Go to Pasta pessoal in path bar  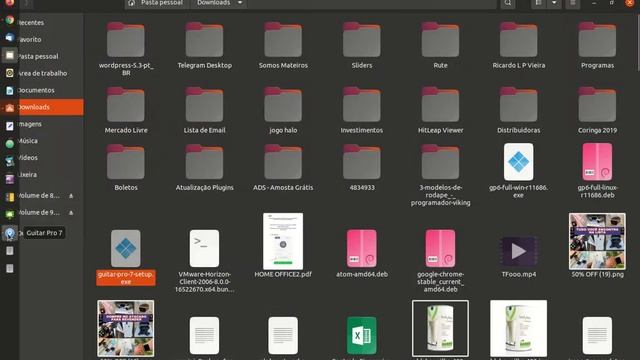[x=162, y=3]
